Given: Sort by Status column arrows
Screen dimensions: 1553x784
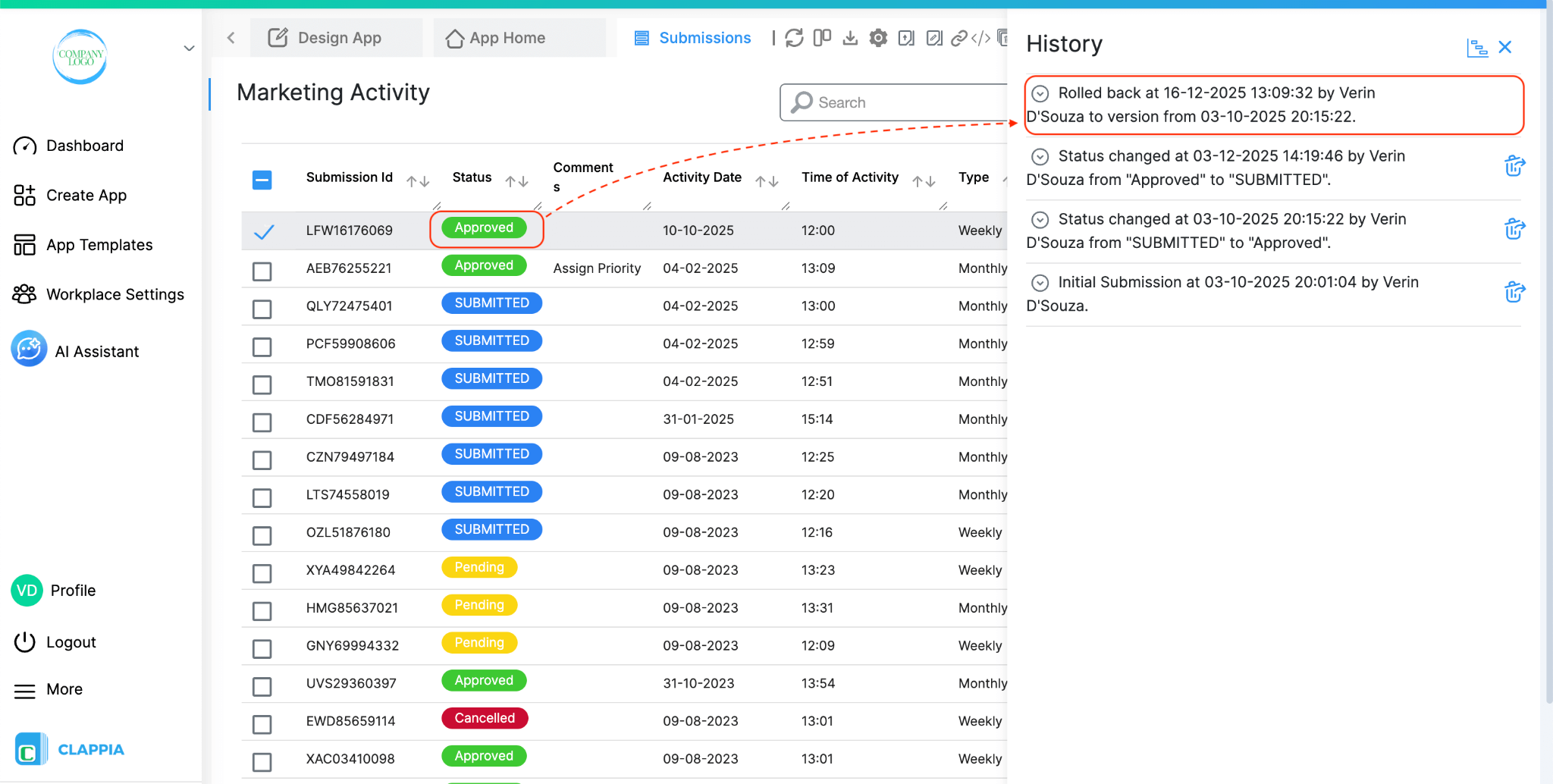Looking at the screenshot, I should 517,181.
